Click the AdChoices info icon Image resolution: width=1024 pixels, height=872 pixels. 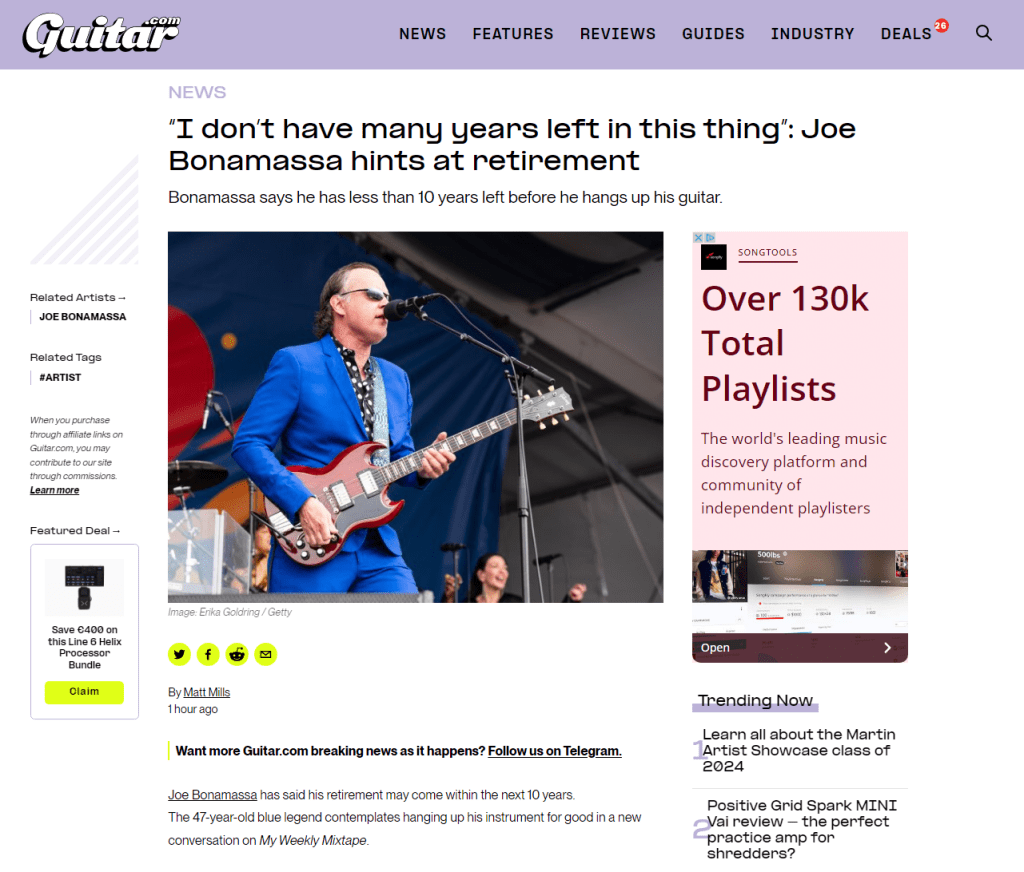(710, 238)
